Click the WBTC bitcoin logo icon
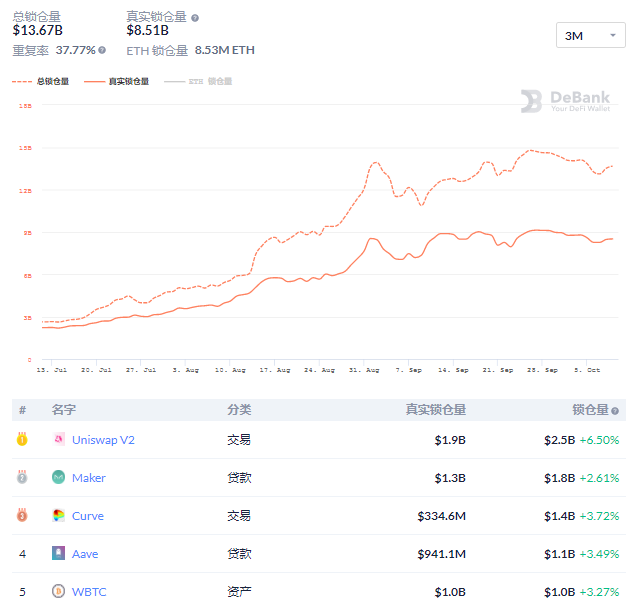This screenshot has height=609, width=638. (x=59, y=591)
